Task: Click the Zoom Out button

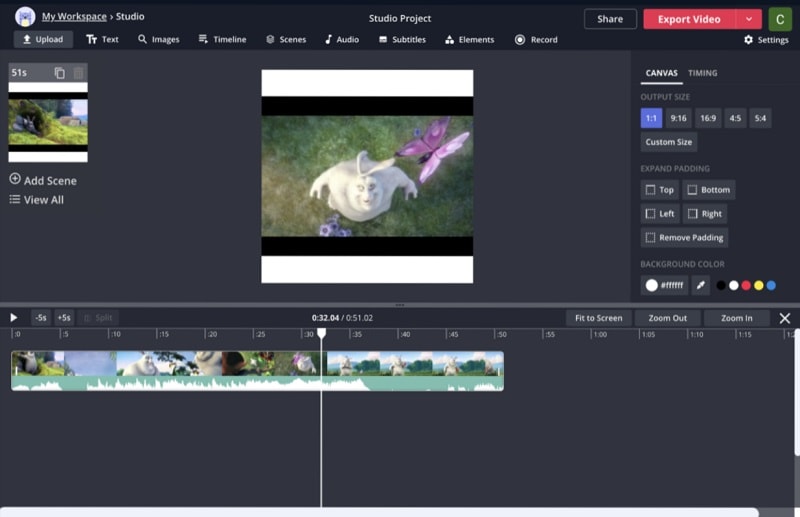Action: click(667, 317)
